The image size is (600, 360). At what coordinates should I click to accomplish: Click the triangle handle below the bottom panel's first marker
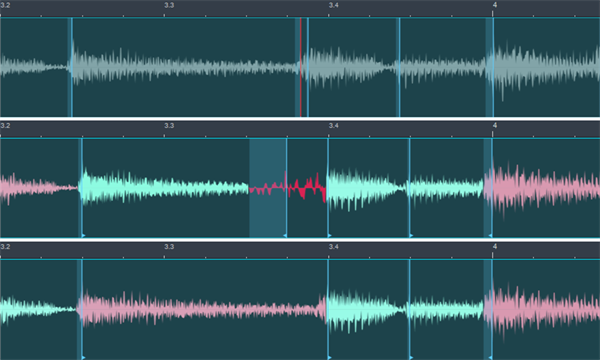click(x=83, y=358)
